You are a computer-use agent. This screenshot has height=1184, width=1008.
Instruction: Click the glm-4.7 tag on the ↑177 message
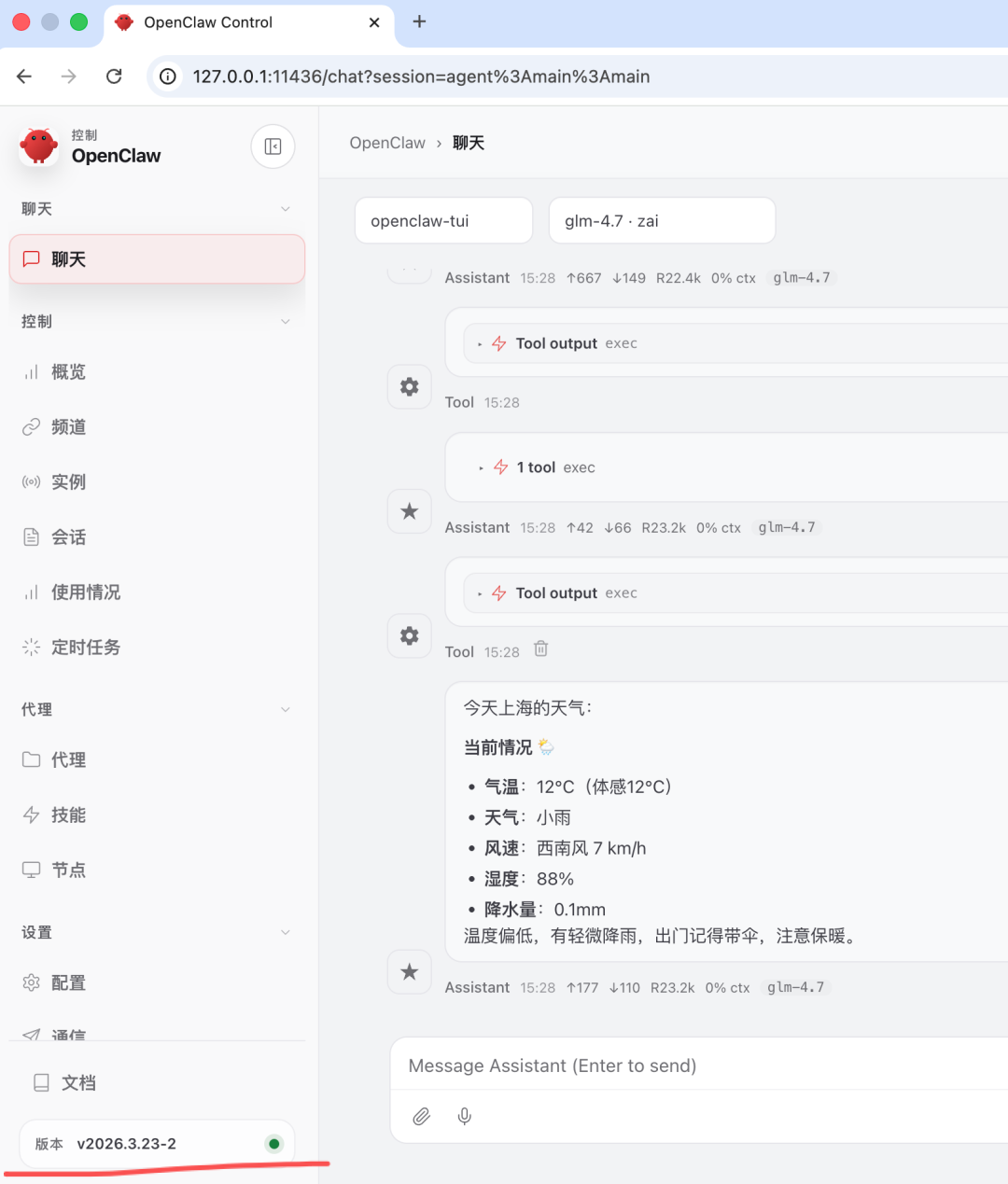(x=796, y=988)
